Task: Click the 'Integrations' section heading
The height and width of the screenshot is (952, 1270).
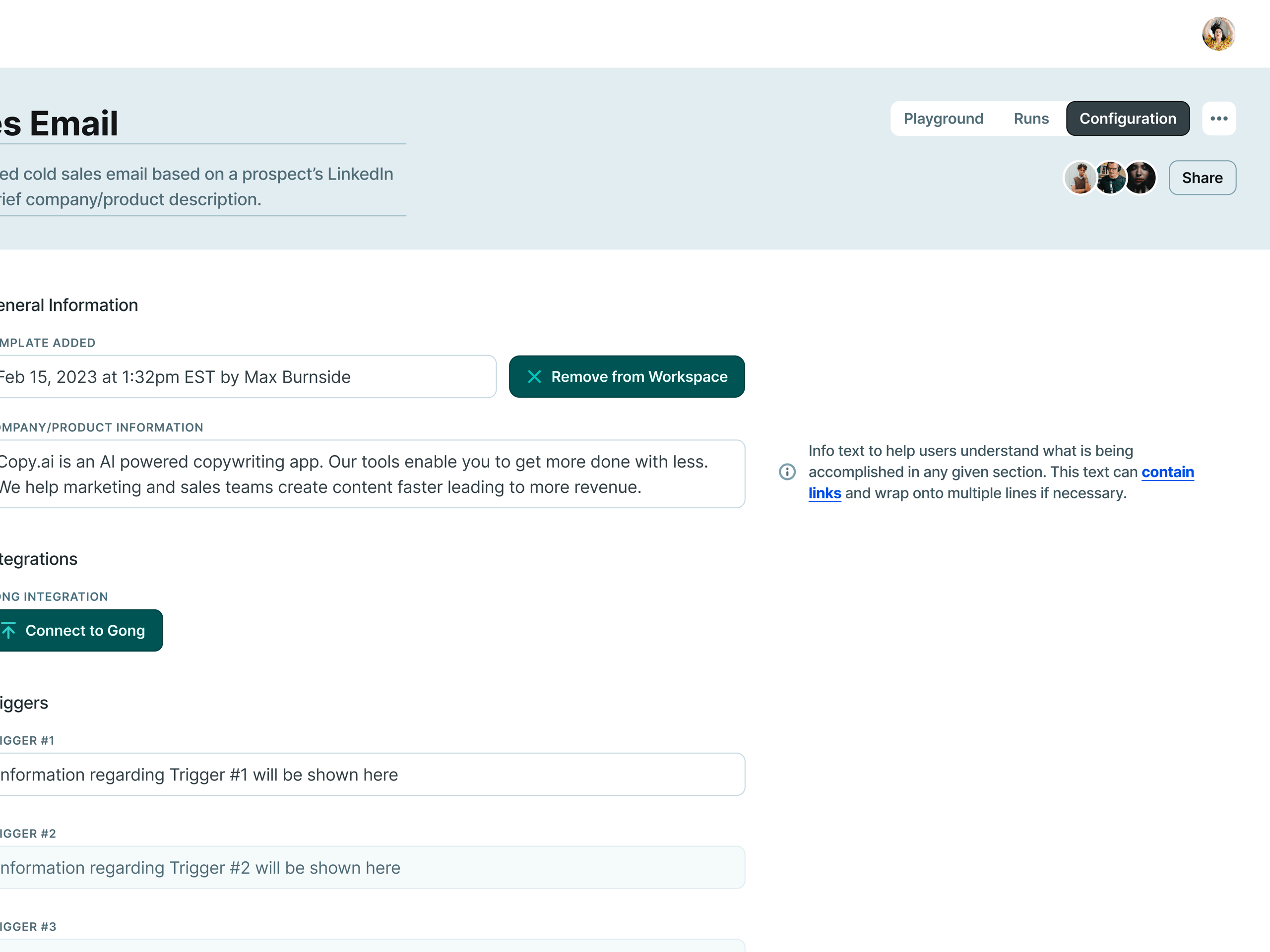Action: pos(39,559)
